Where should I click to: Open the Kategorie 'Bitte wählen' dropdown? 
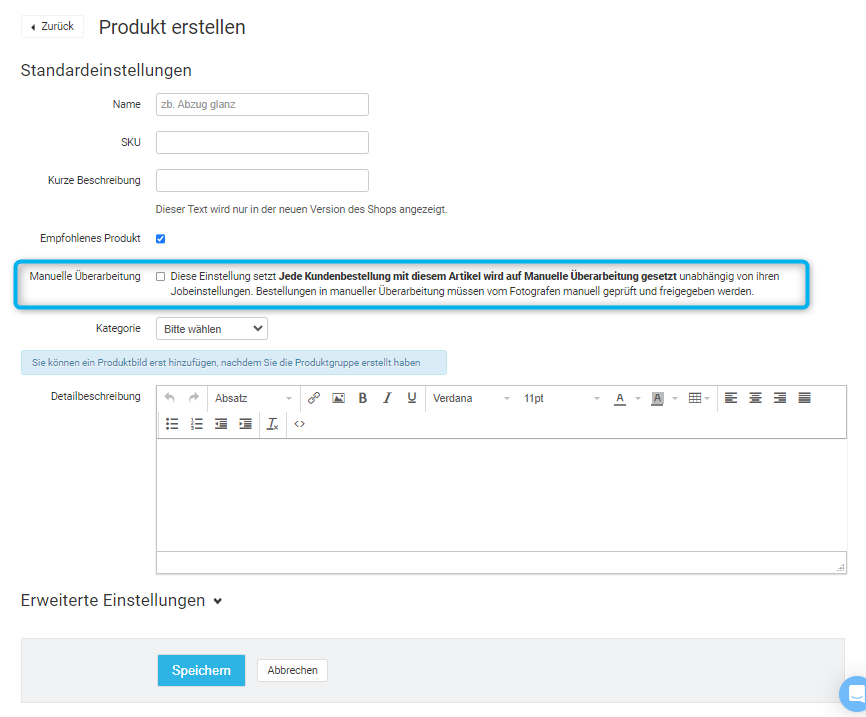click(212, 329)
